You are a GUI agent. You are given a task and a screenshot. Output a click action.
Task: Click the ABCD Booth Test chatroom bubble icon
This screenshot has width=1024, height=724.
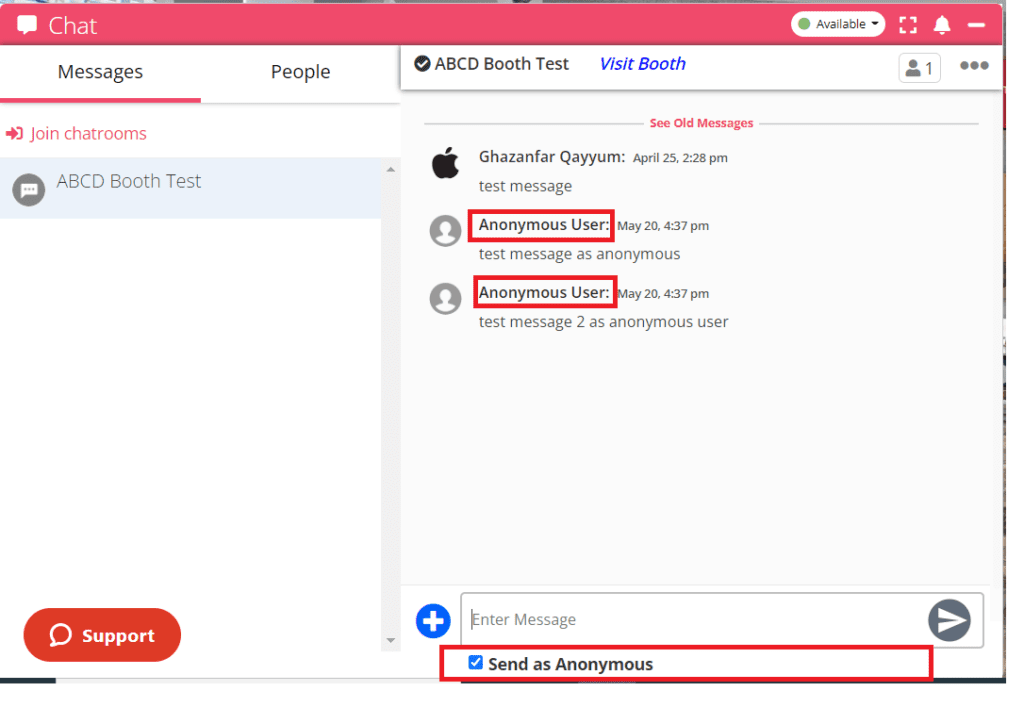pyautogui.click(x=29, y=190)
